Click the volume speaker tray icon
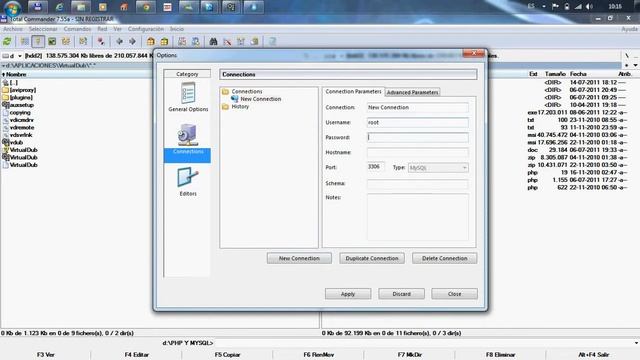This screenshot has height=360, width=640. [589, 7]
